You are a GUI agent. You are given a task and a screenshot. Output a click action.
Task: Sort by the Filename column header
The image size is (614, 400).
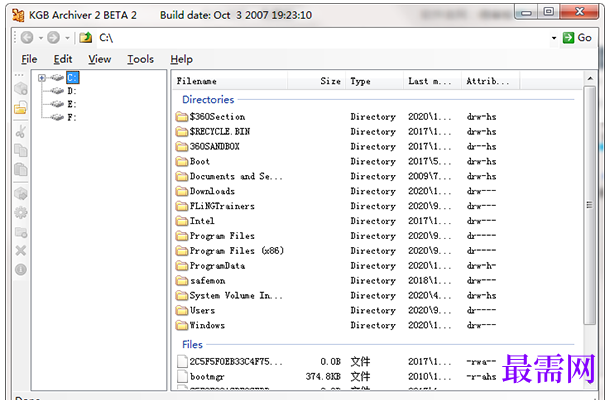(230, 81)
